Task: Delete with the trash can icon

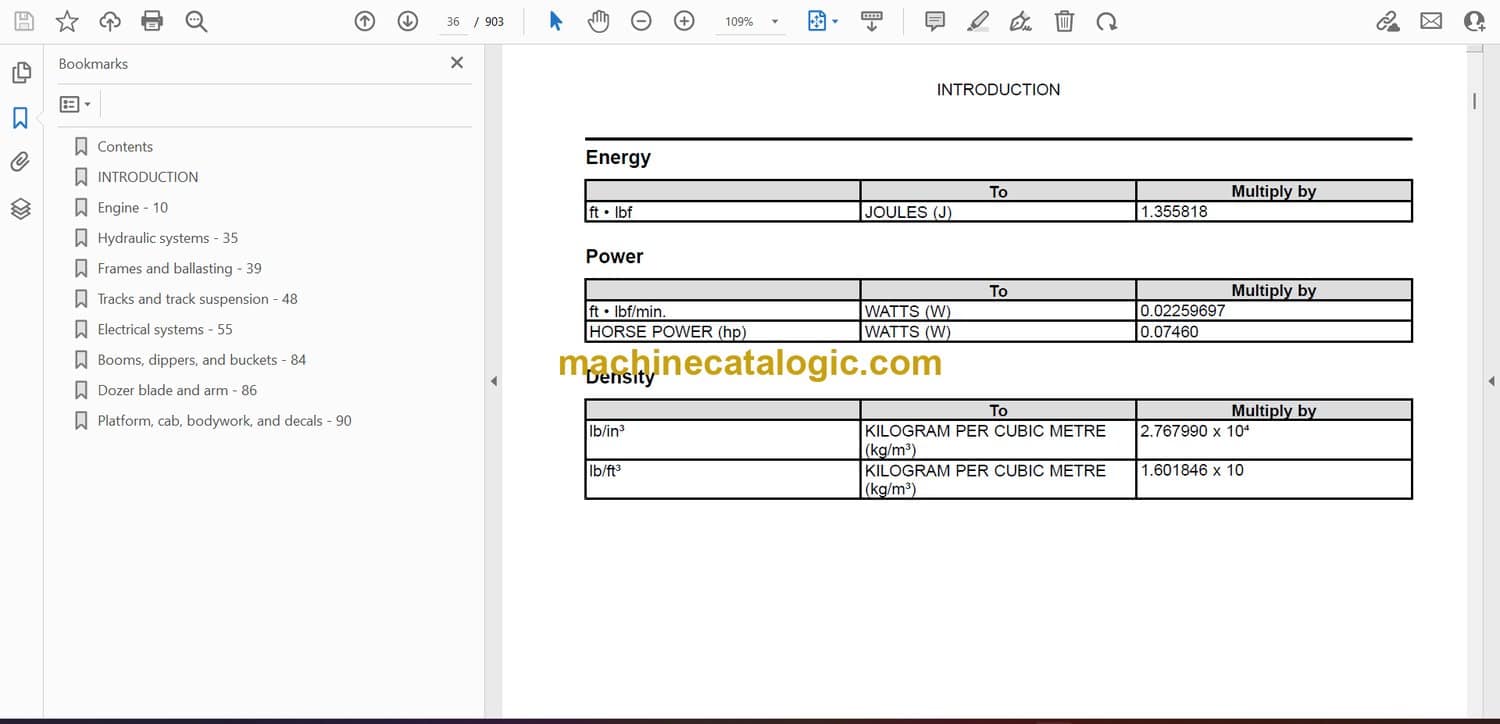Action: (1064, 21)
